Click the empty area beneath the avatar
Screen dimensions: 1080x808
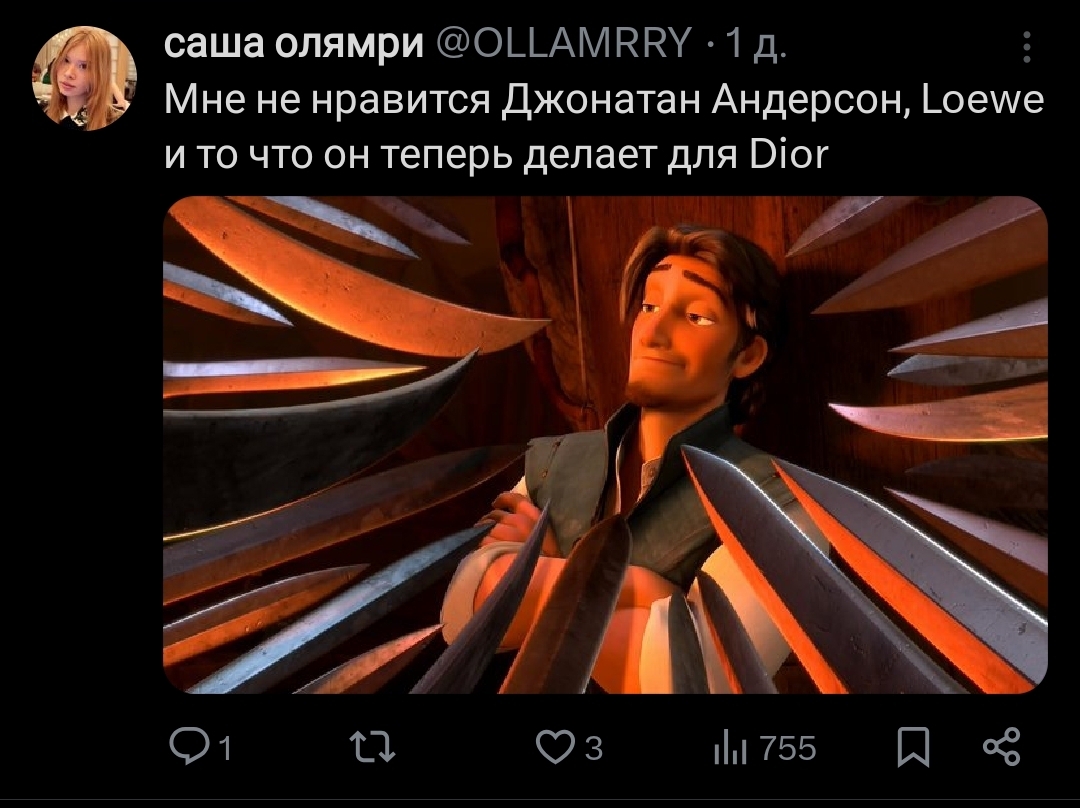[85, 413]
